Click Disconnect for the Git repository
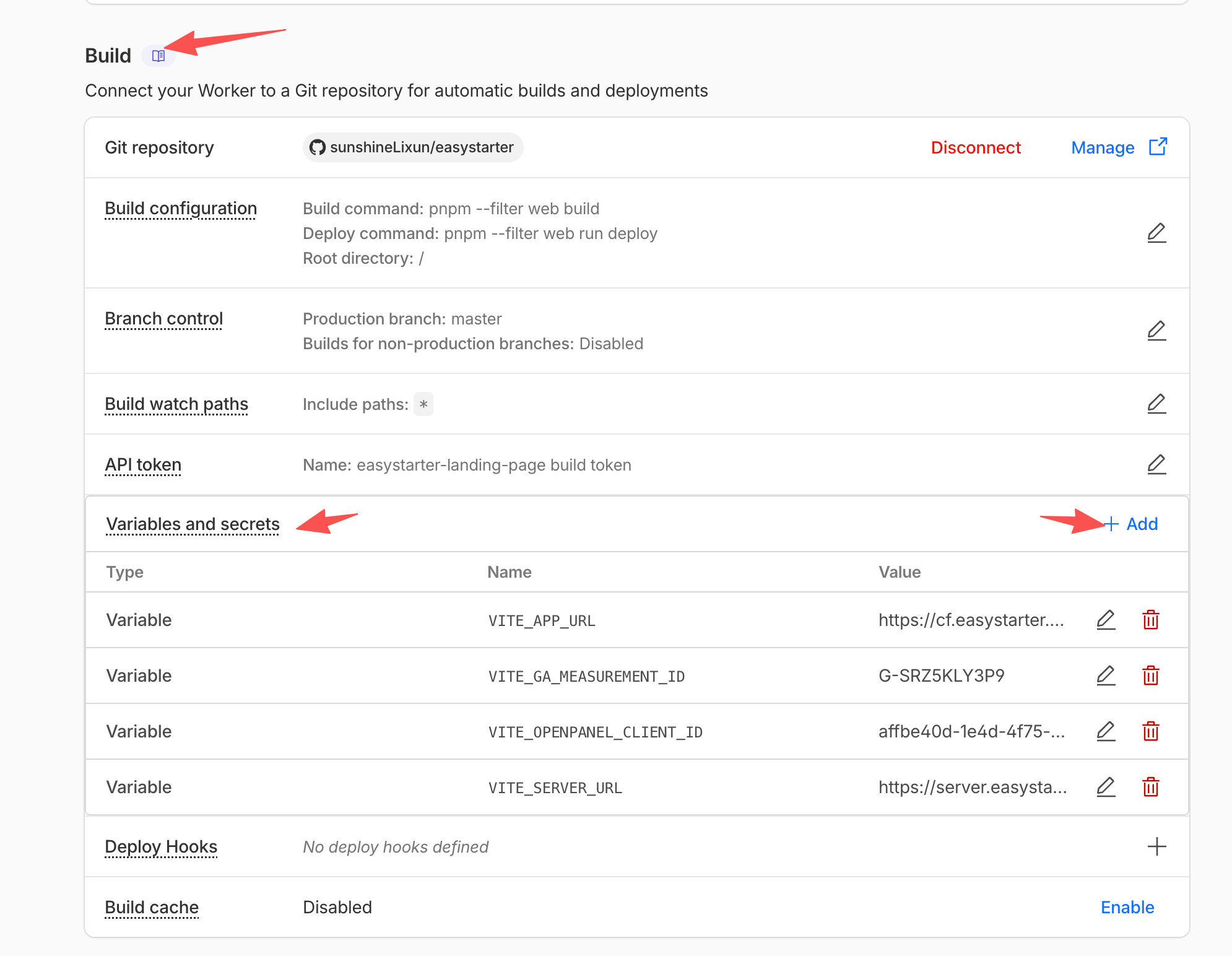 pos(976,147)
